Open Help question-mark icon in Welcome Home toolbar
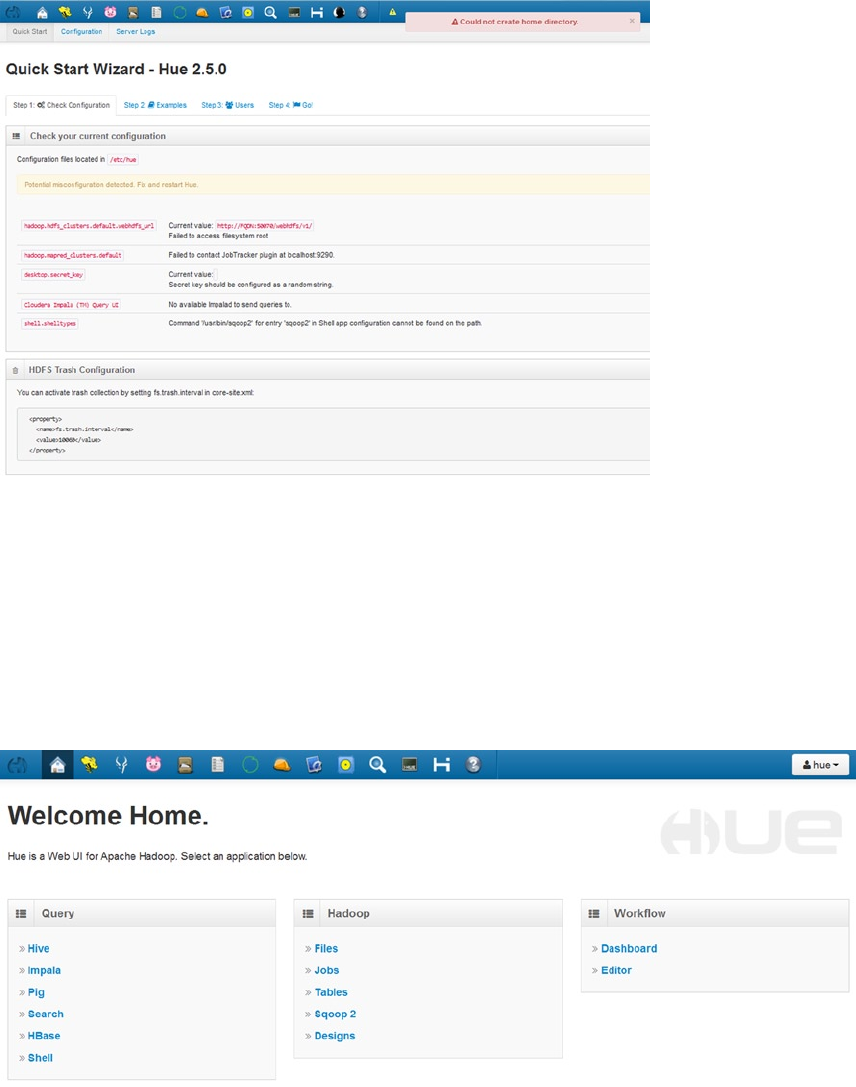856x1087 pixels. pyautogui.click(x=473, y=765)
